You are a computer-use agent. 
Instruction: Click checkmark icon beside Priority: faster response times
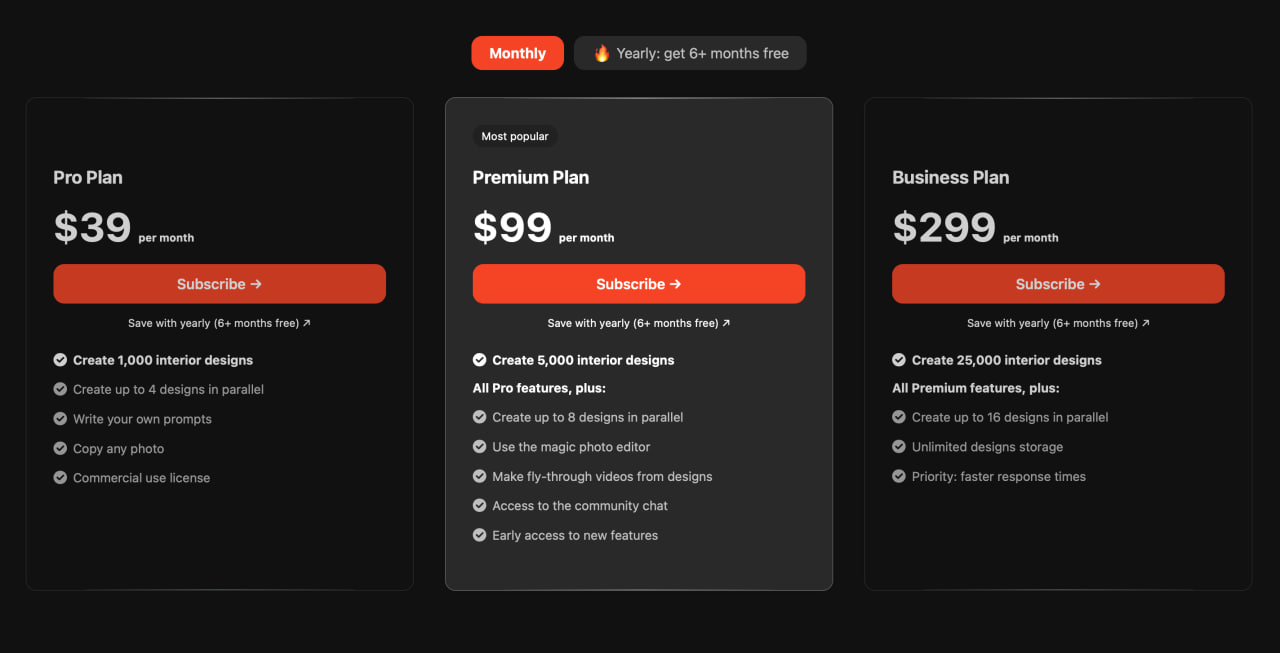click(x=899, y=476)
